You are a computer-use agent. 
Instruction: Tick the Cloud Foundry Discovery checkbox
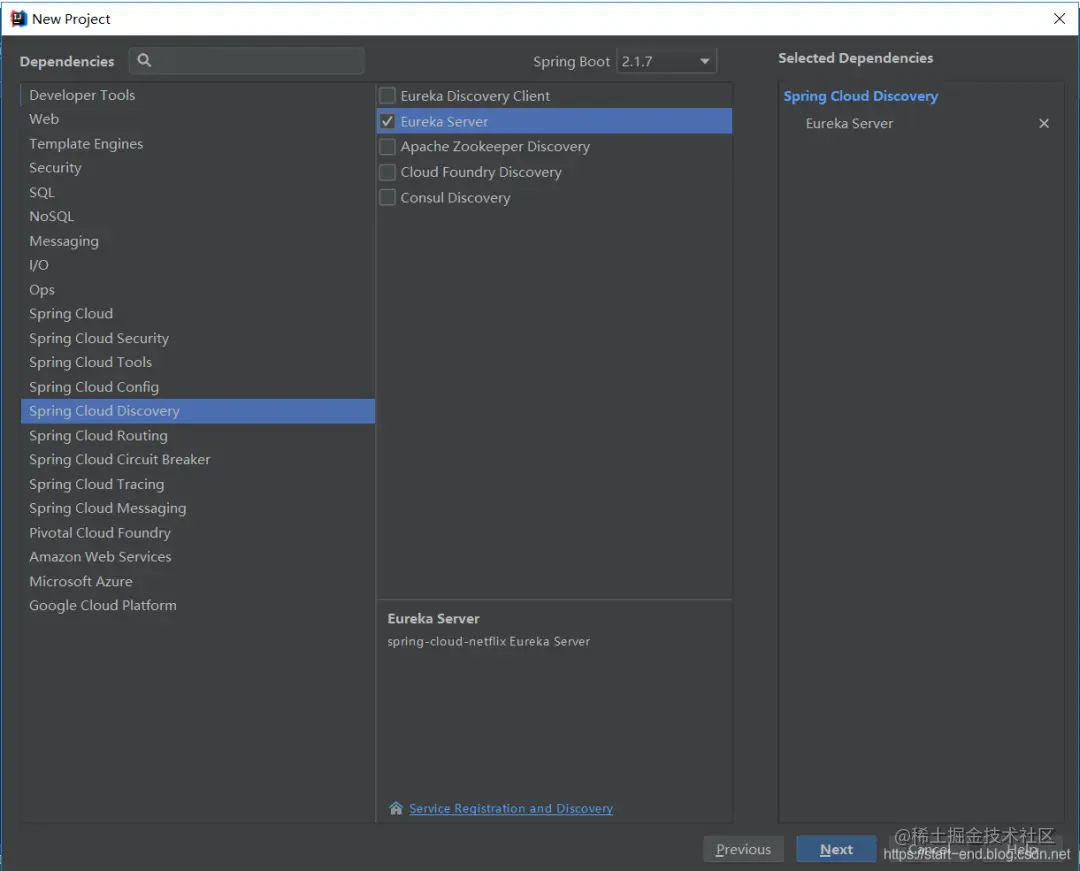coord(388,172)
